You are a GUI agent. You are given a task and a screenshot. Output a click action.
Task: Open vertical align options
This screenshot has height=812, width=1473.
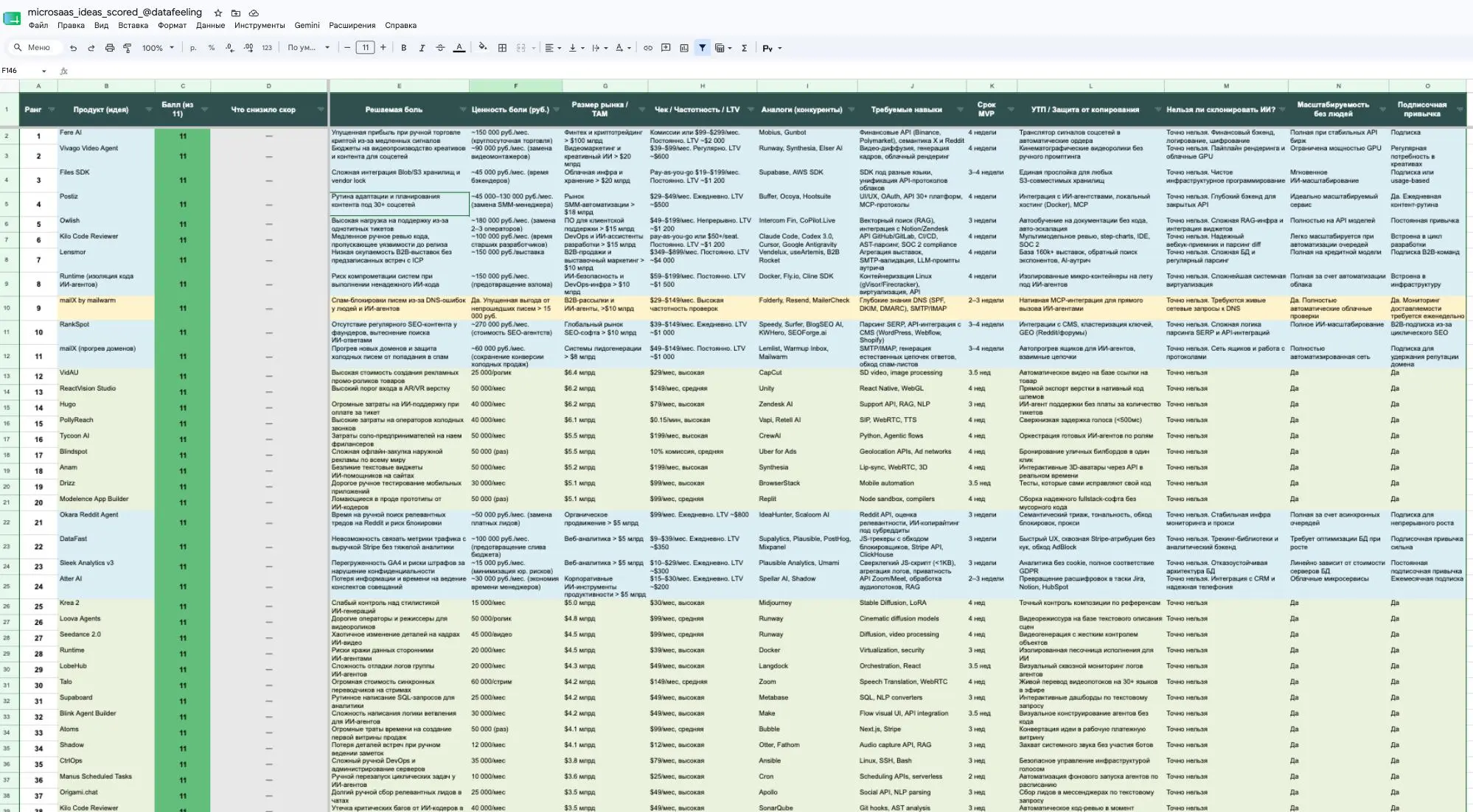(x=576, y=48)
